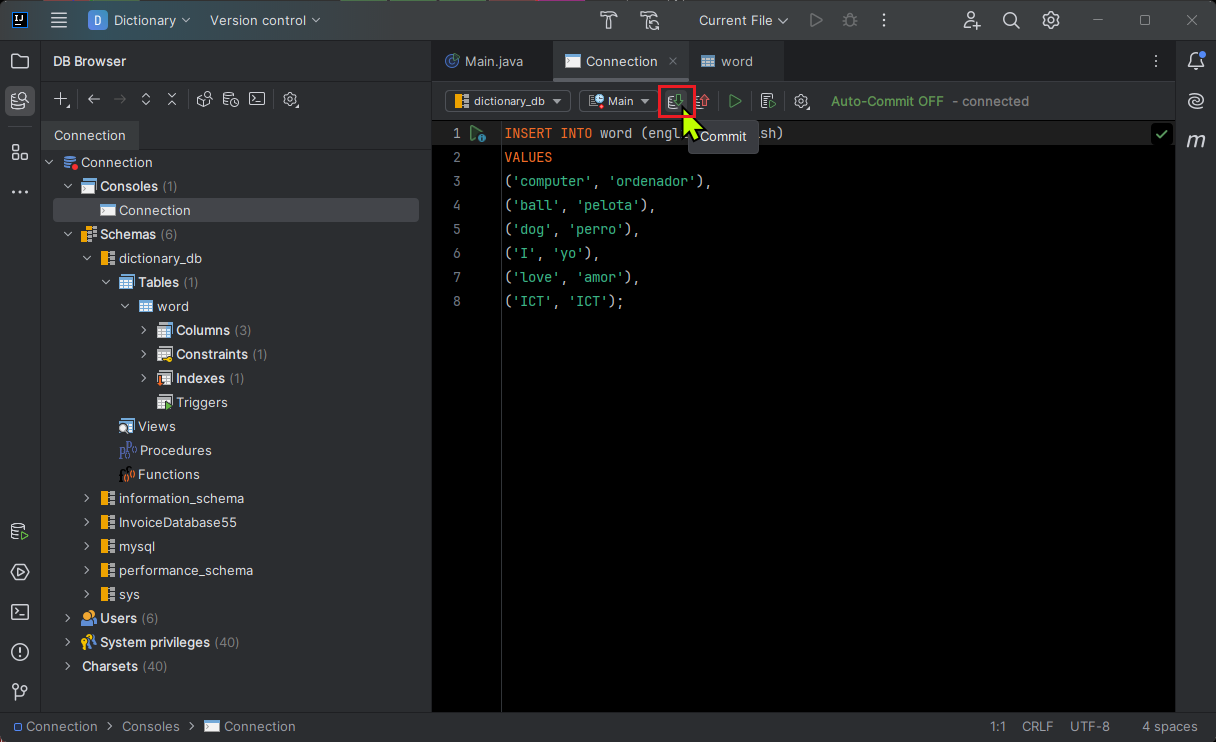Run the statement on line 1
The height and width of the screenshot is (742, 1216).
(x=477, y=132)
